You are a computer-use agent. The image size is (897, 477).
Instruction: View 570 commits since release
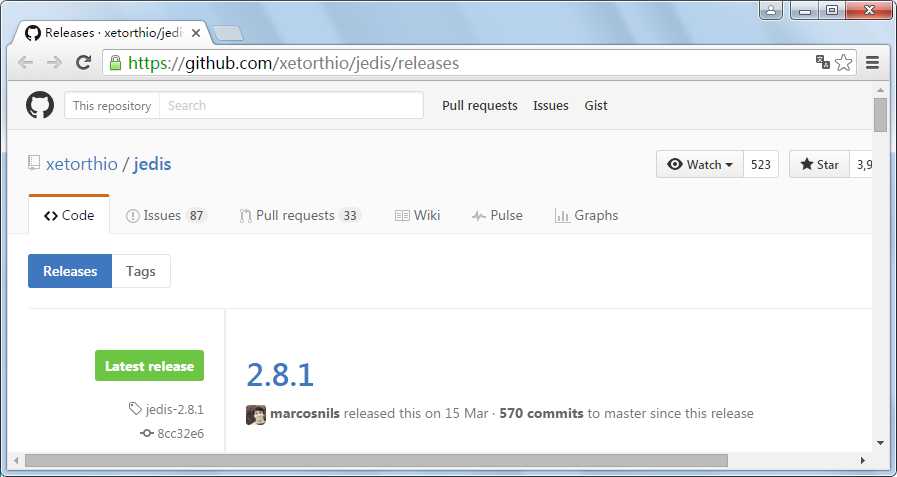click(541, 414)
